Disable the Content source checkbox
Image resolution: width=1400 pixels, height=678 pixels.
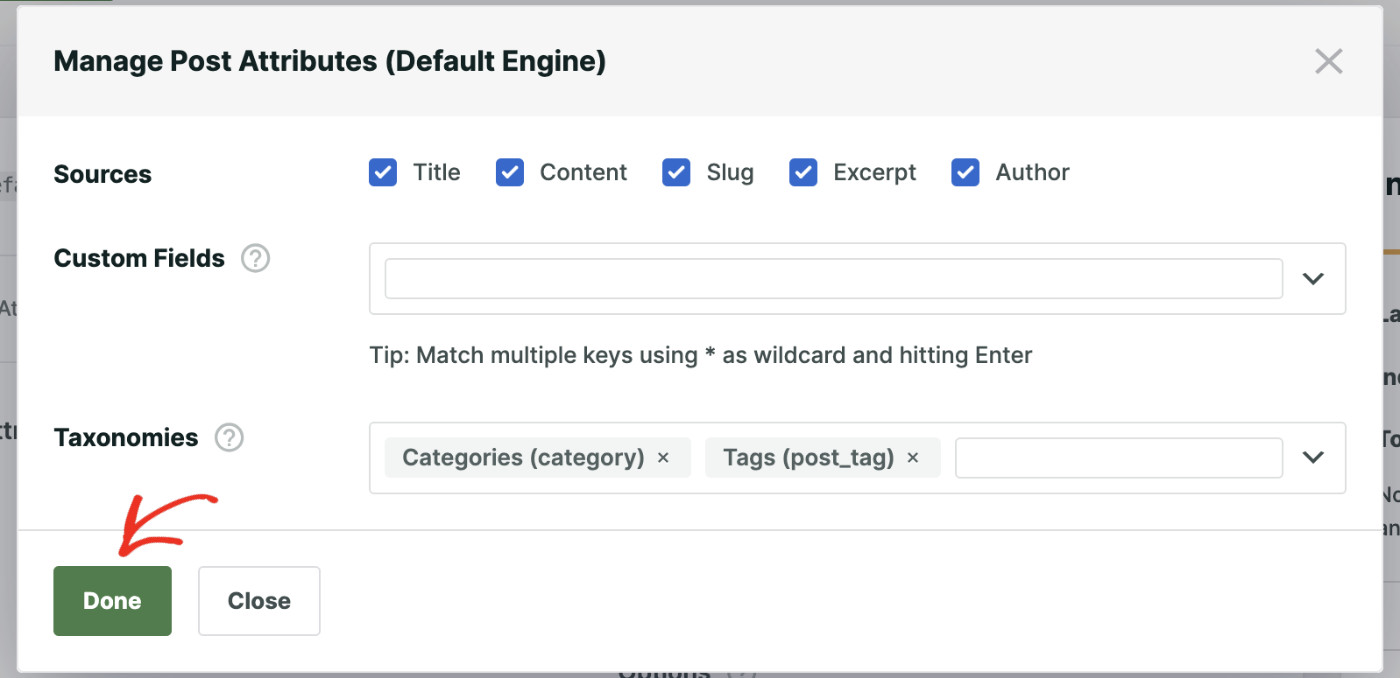pyautogui.click(x=509, y=172)
